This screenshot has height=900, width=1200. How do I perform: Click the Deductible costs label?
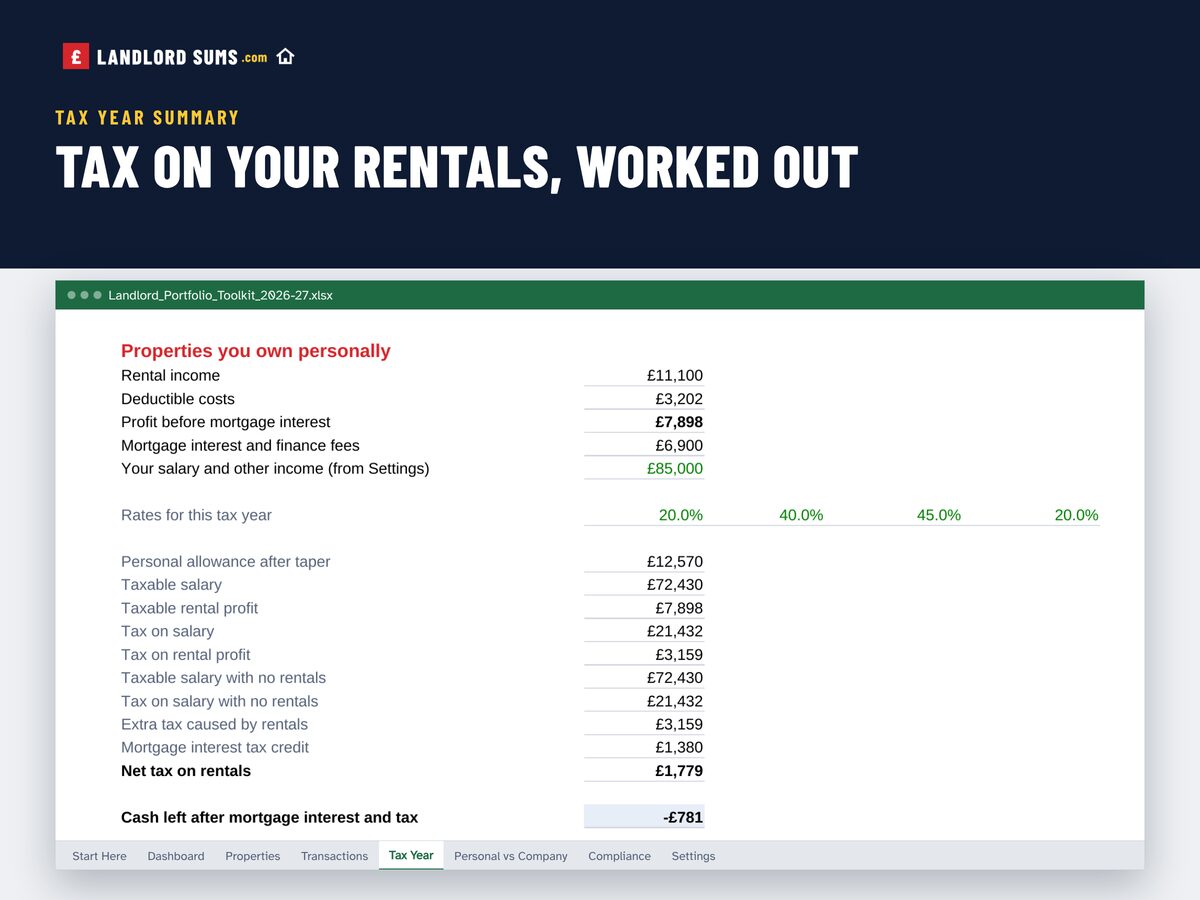point(178,399)
